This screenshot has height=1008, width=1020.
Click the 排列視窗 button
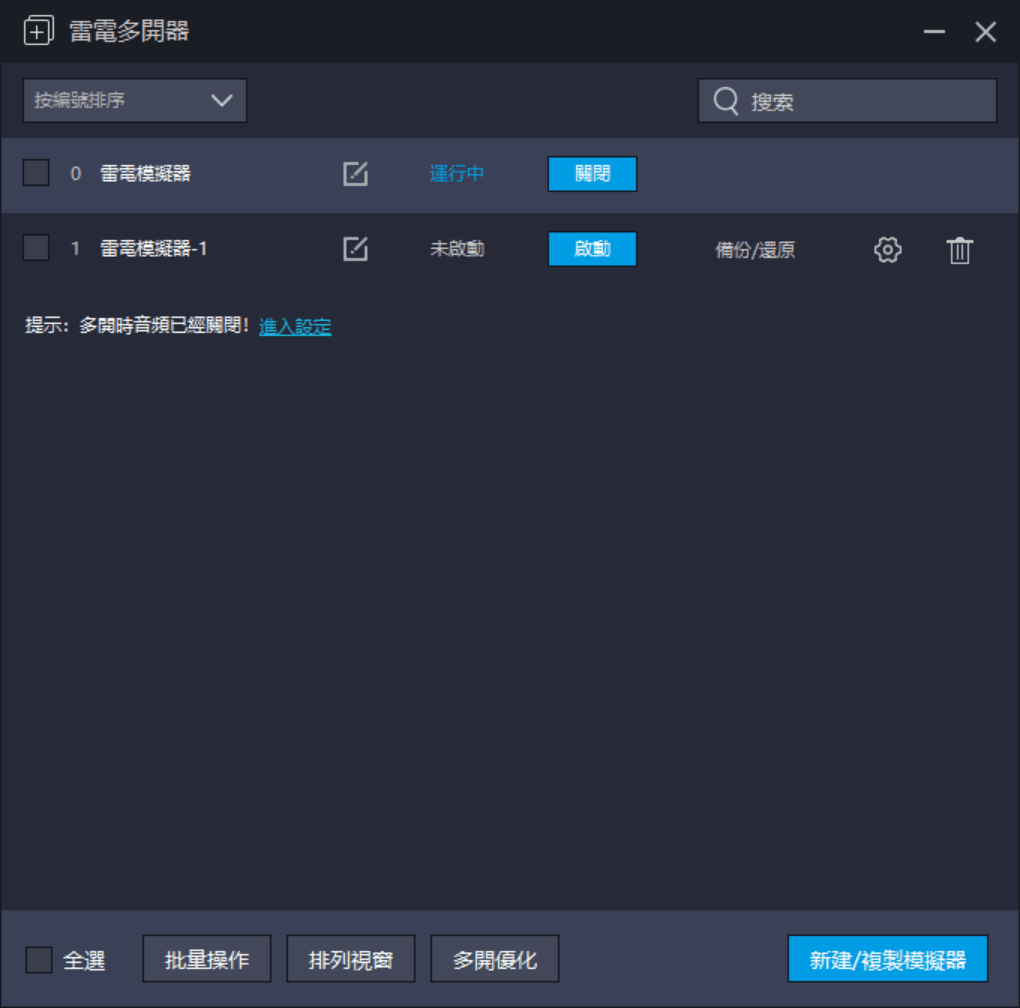point(351,959)
